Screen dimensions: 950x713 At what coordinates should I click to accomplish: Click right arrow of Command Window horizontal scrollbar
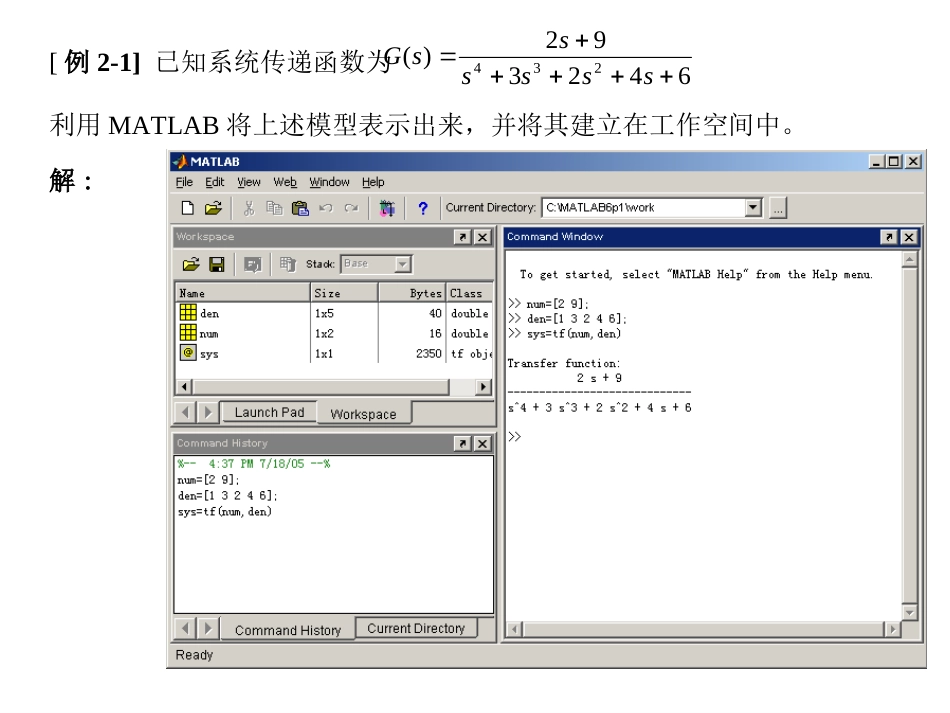pyautogui.click(x=892, y=629)
